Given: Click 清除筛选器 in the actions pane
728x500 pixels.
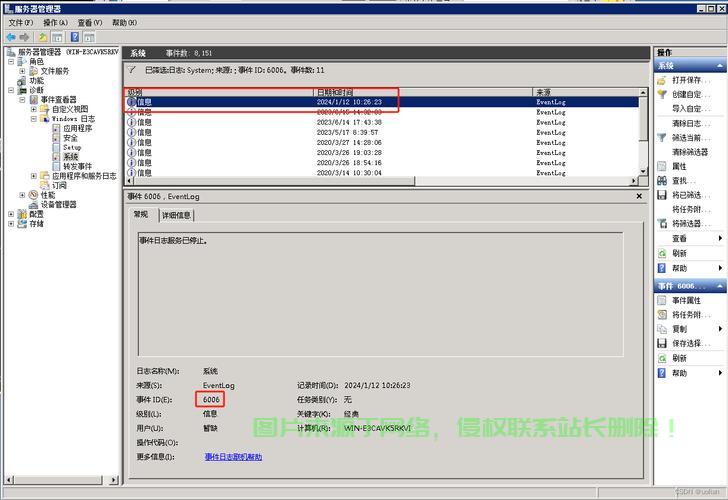Looking at the screenshot, I should pyautogui.click(x=690, y=152).
